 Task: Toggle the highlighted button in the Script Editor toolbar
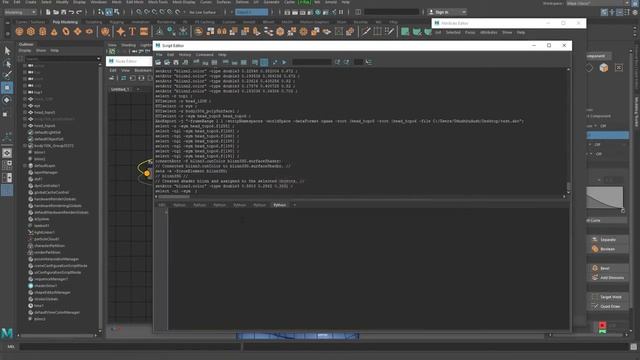click(x=264, y=62)
